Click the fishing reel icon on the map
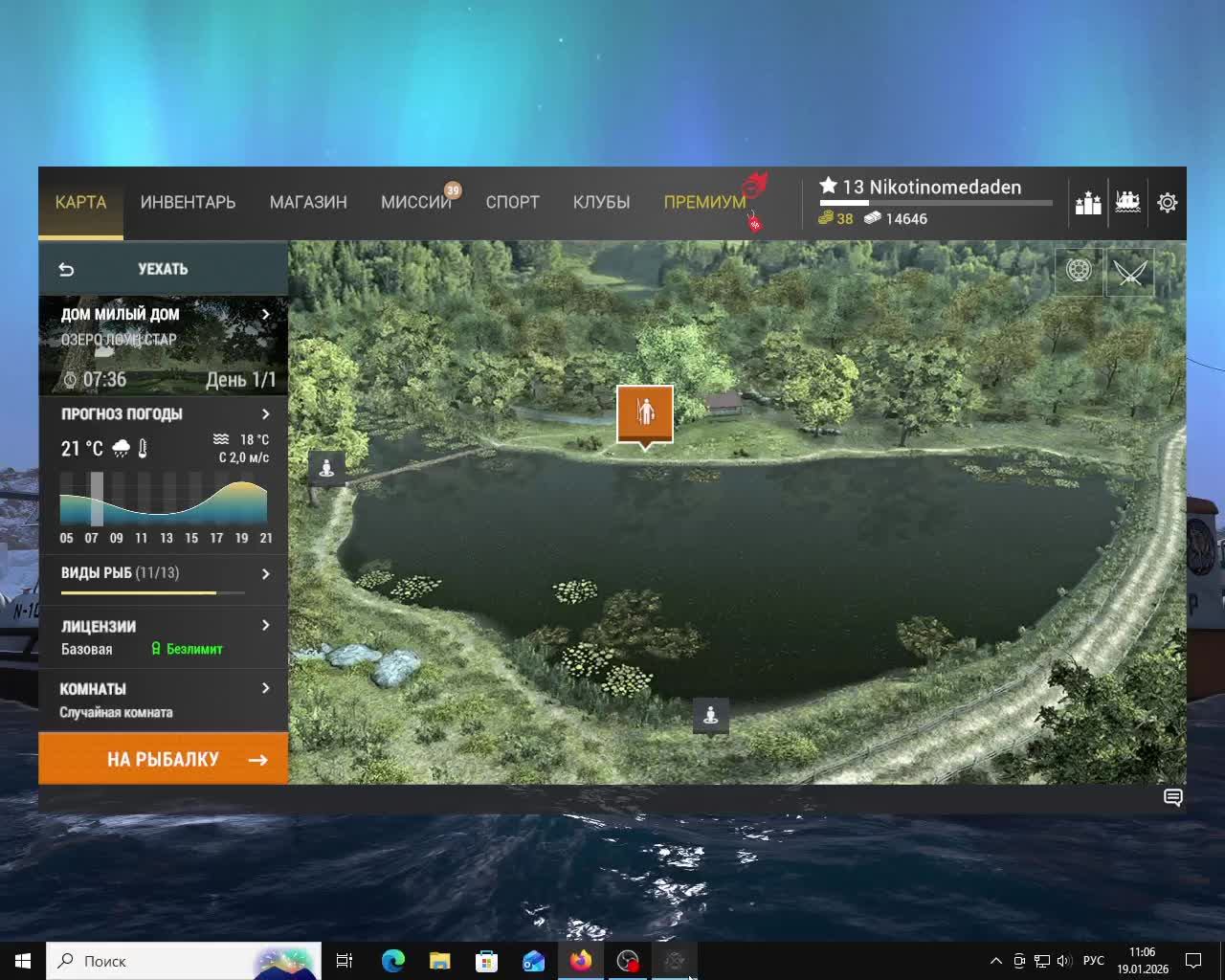Viewport: 1225px width, 980px height. [x=1080, y=272]
